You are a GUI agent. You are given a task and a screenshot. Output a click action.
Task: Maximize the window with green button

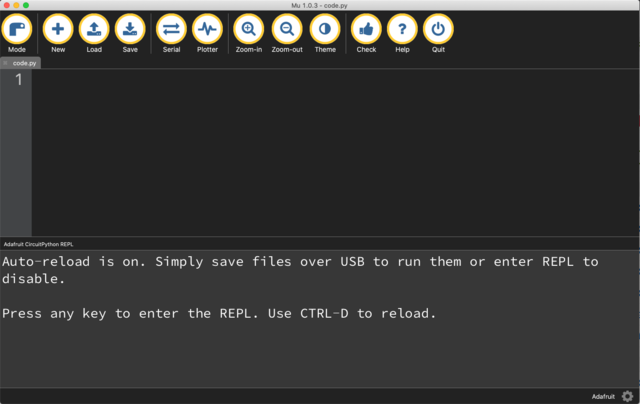click(x=26, y=5)
